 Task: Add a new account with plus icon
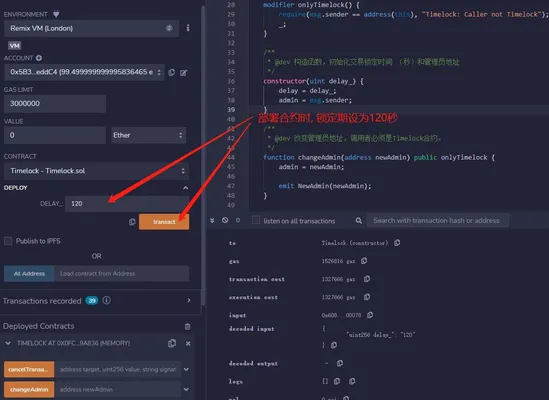tap(39, 58)
